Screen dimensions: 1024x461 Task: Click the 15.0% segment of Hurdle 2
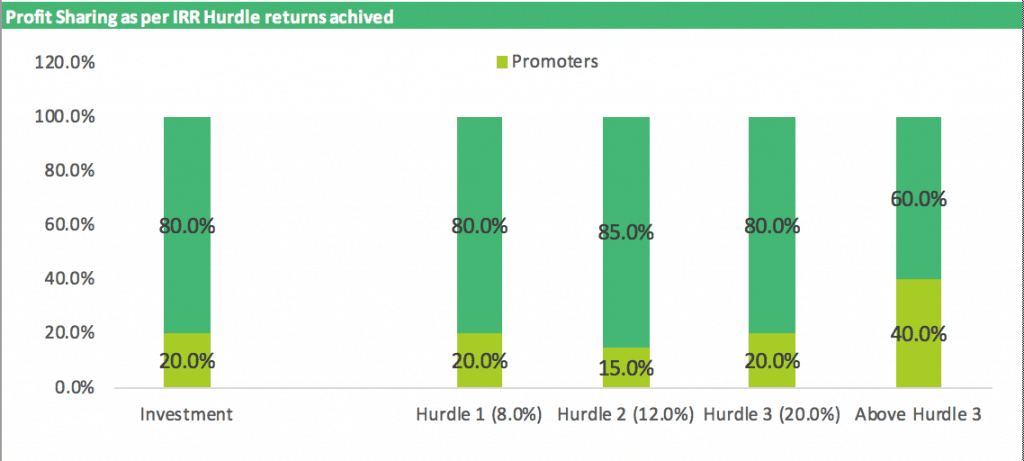626,368
